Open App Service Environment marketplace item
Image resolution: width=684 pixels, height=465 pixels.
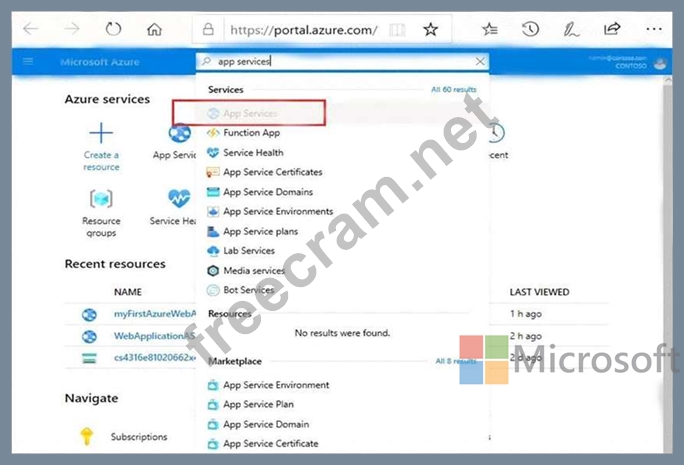[275, 385]
